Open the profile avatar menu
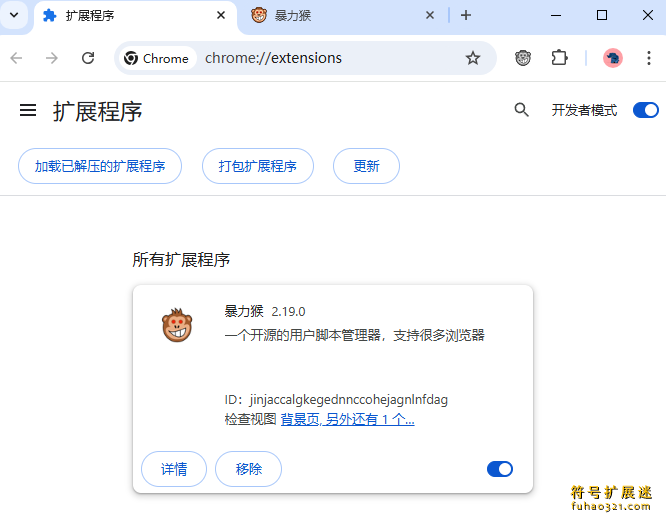Viewport: 666px width, 521px height. click(x=613, y=58)
